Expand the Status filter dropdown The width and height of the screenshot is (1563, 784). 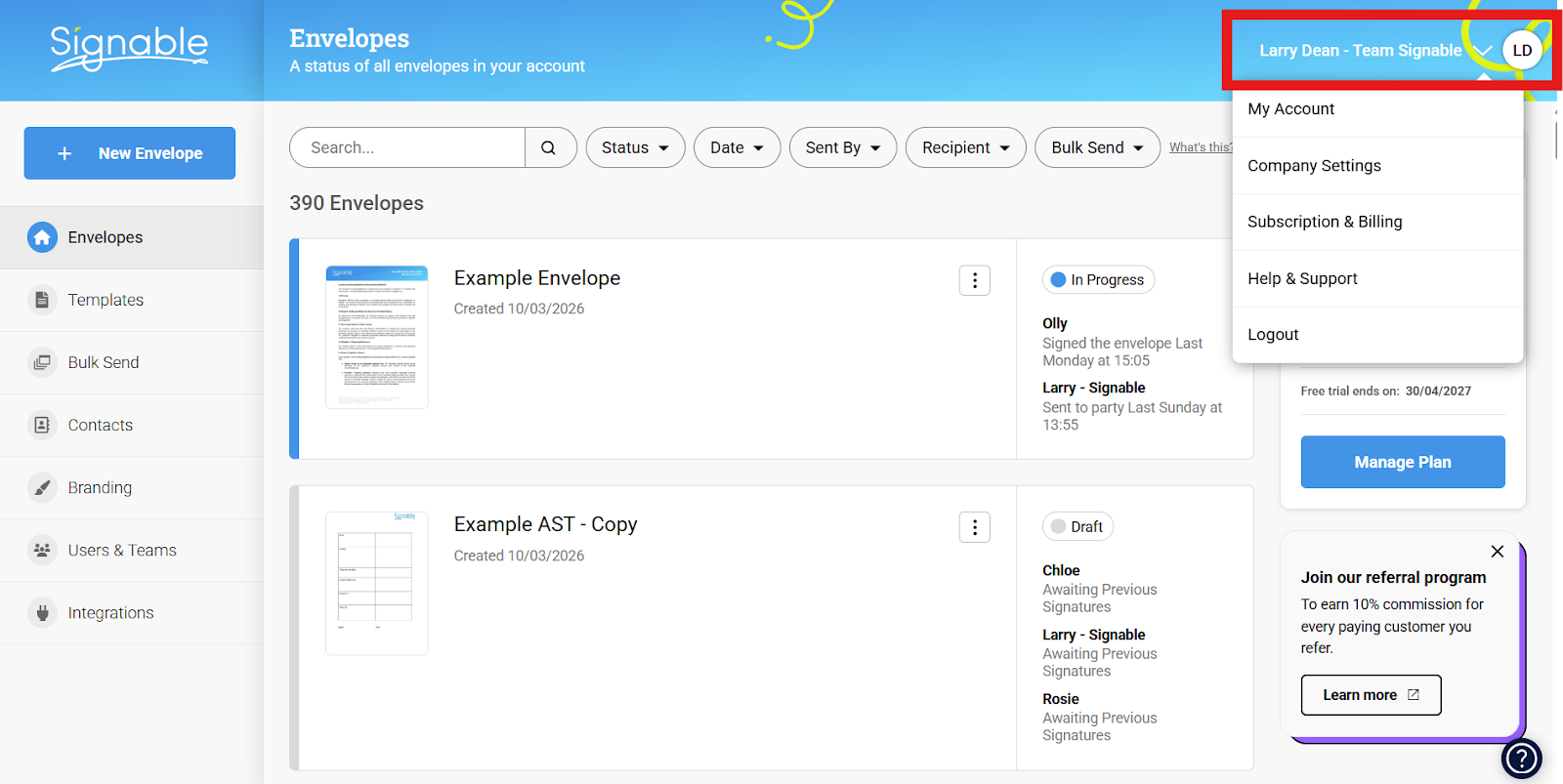(635, 147)
